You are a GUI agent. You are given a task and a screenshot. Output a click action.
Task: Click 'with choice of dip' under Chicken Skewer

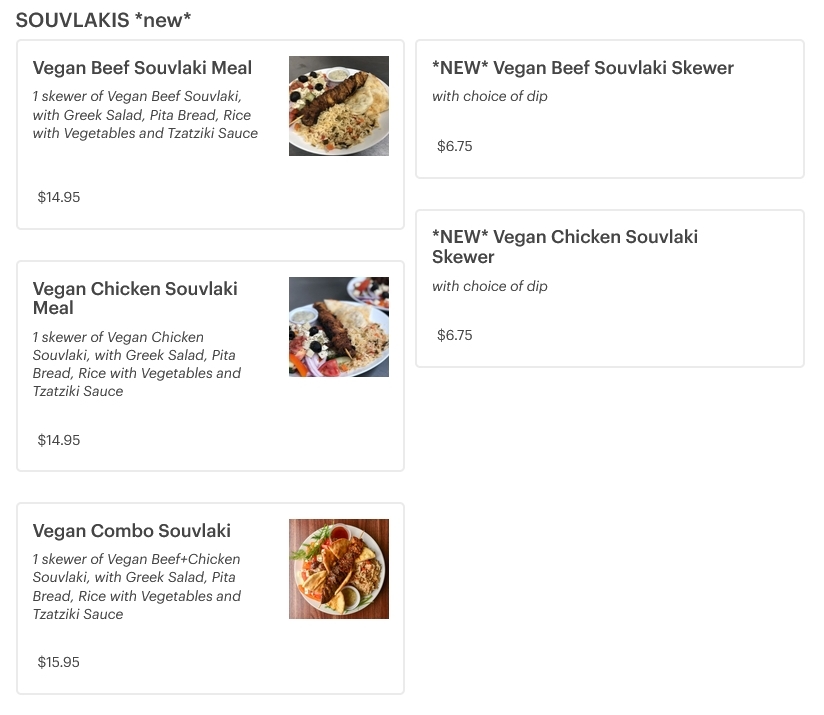coord(490,286)
